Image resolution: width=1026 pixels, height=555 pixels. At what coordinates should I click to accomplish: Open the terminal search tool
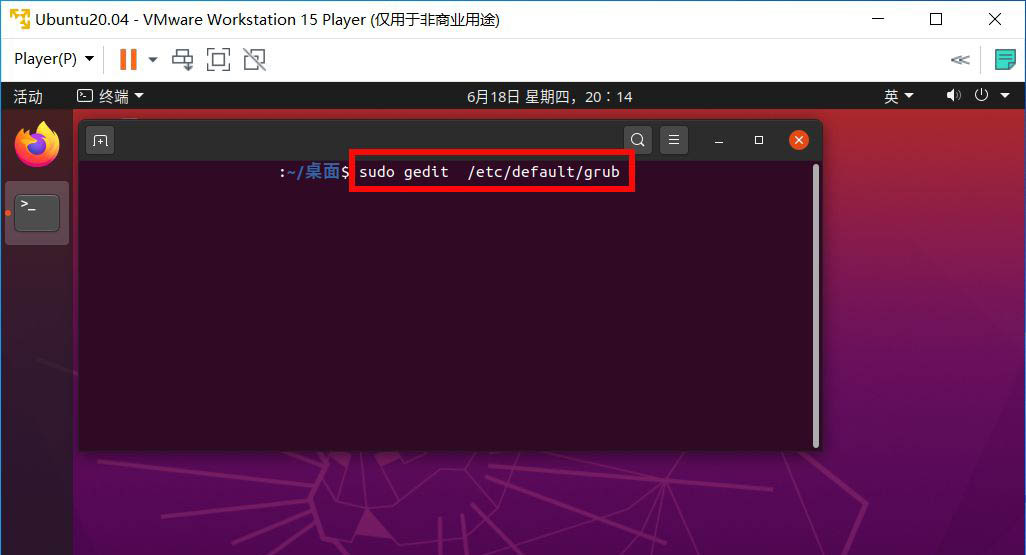click(637, 140)
